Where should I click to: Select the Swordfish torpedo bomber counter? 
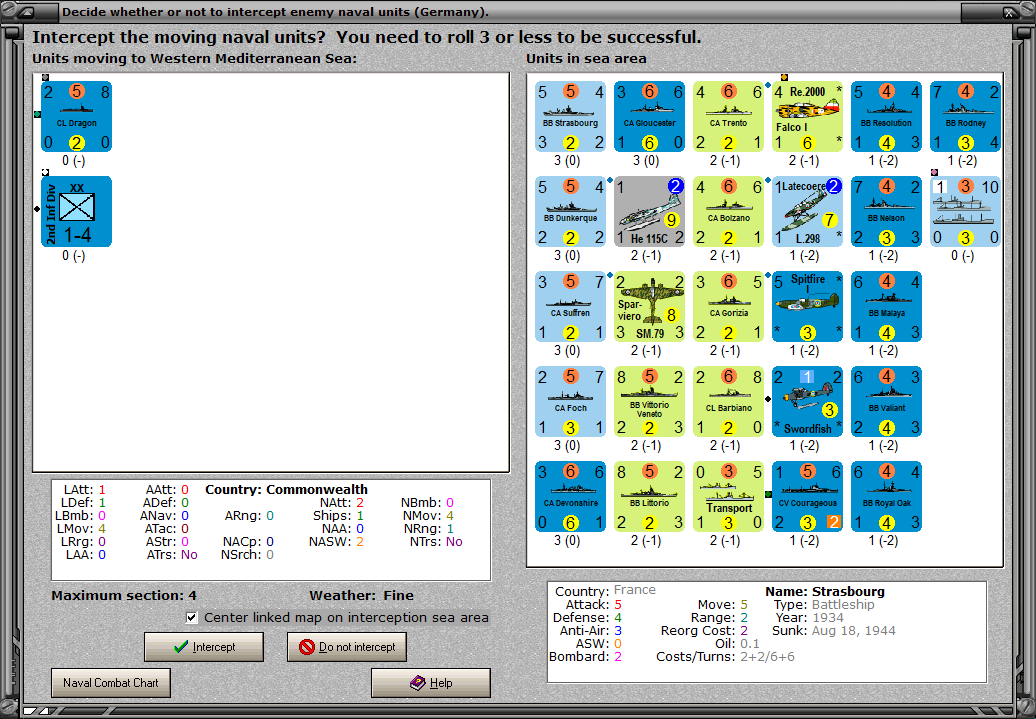point(807,400)
